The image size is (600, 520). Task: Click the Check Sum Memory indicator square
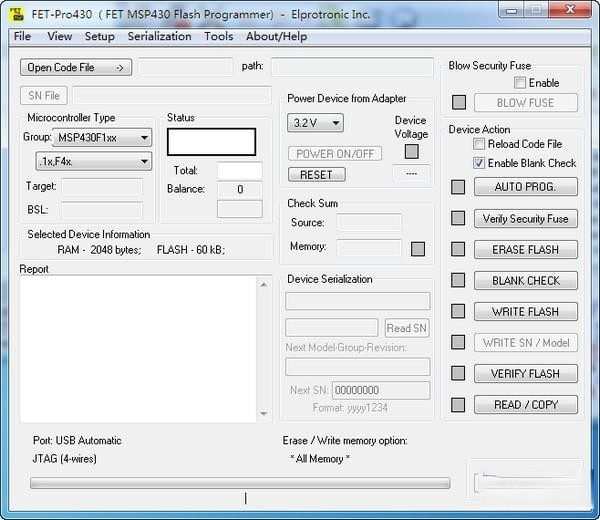[x=418, y=249]
